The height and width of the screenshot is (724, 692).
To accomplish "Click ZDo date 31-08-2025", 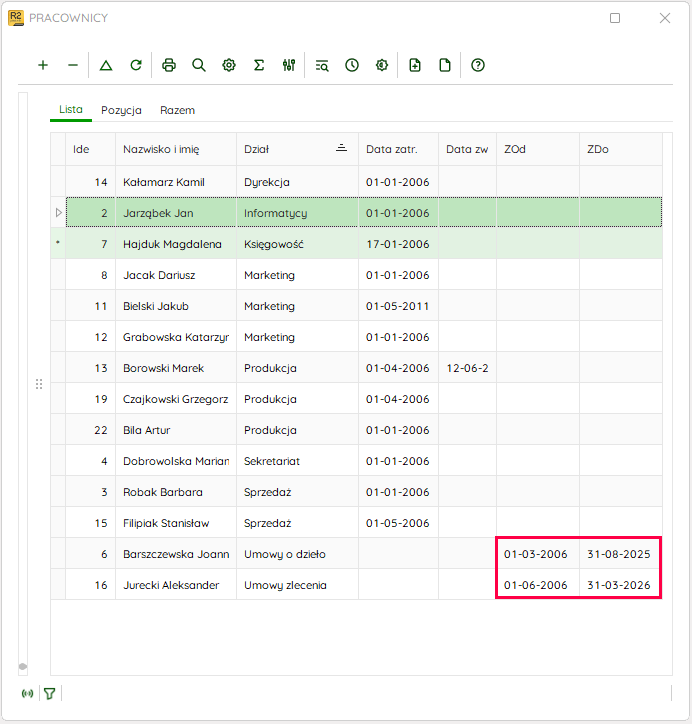I will [x=619, y=554].
